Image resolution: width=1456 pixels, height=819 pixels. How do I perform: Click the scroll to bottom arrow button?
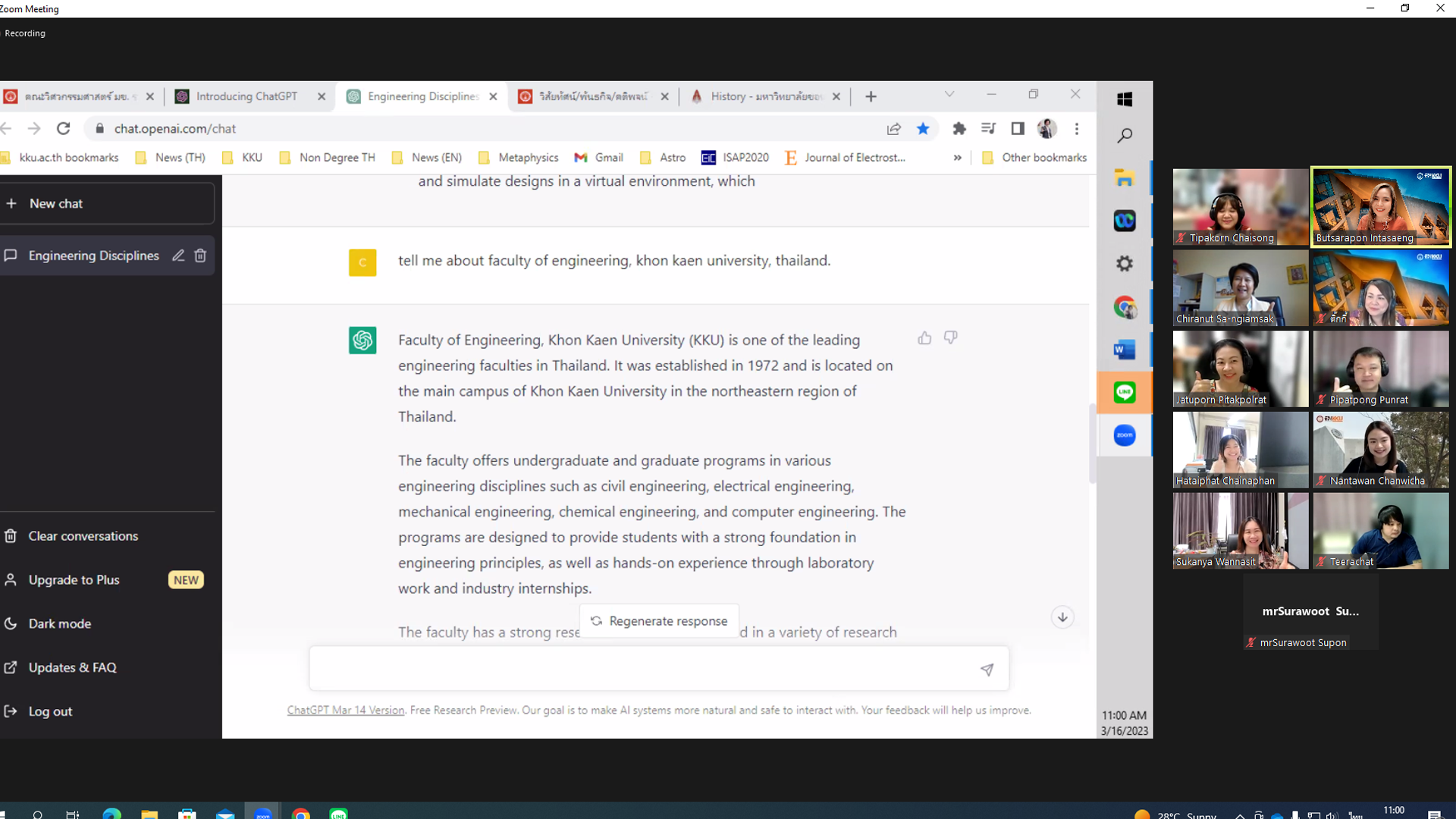[x=1062, y=617]
